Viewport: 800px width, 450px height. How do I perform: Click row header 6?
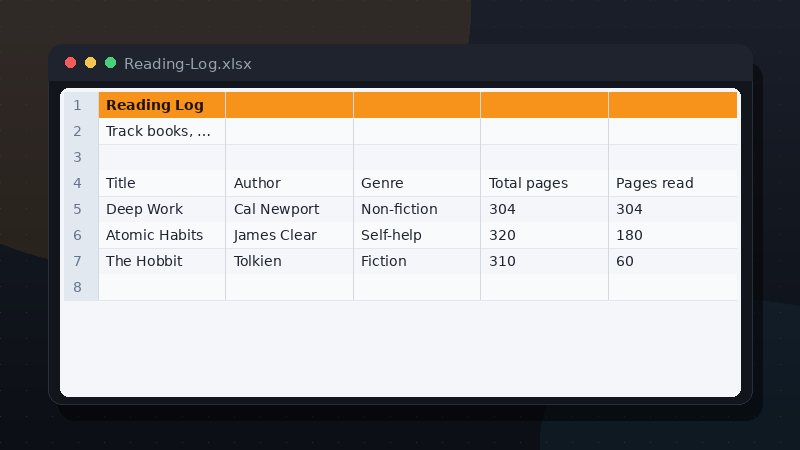[79, 235]
